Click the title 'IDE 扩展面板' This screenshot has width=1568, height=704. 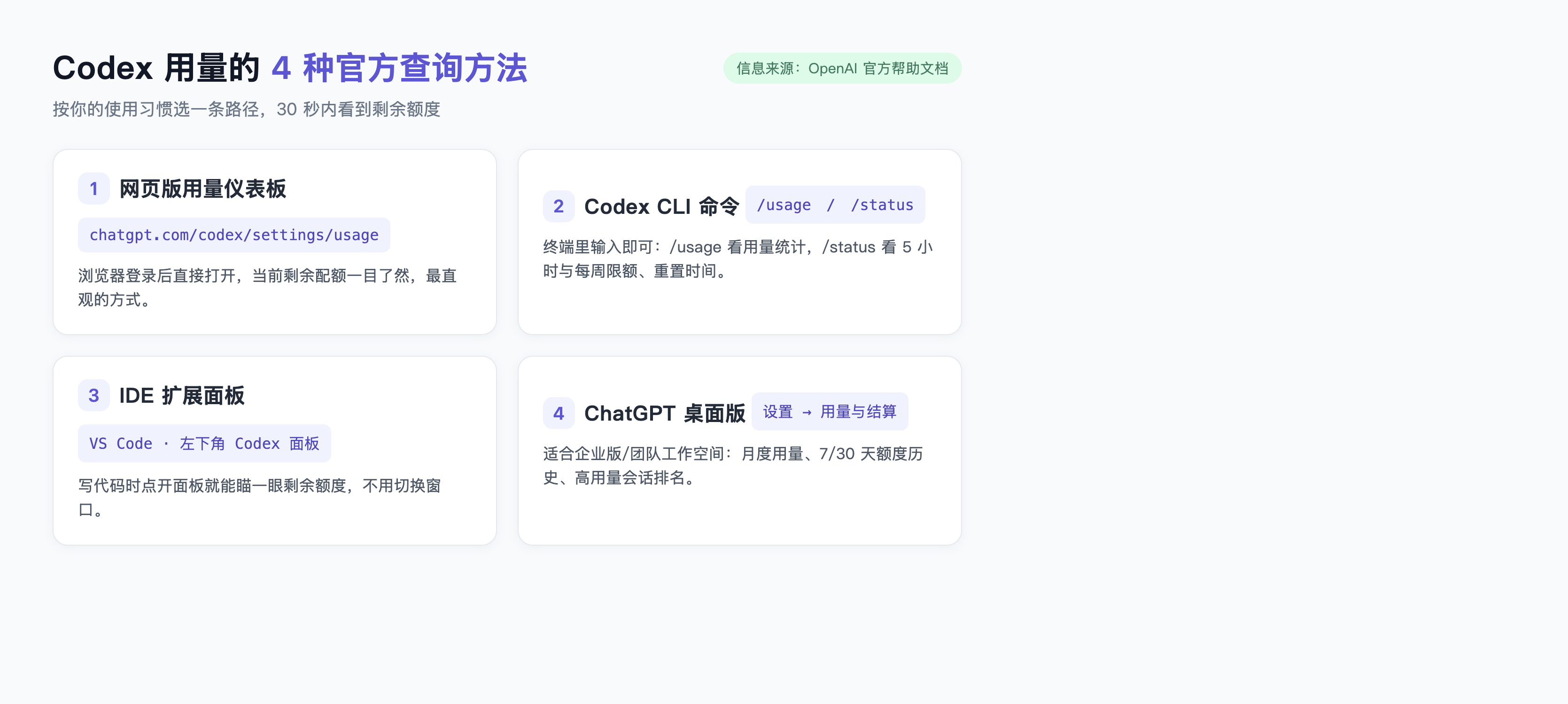pos(182,396)
